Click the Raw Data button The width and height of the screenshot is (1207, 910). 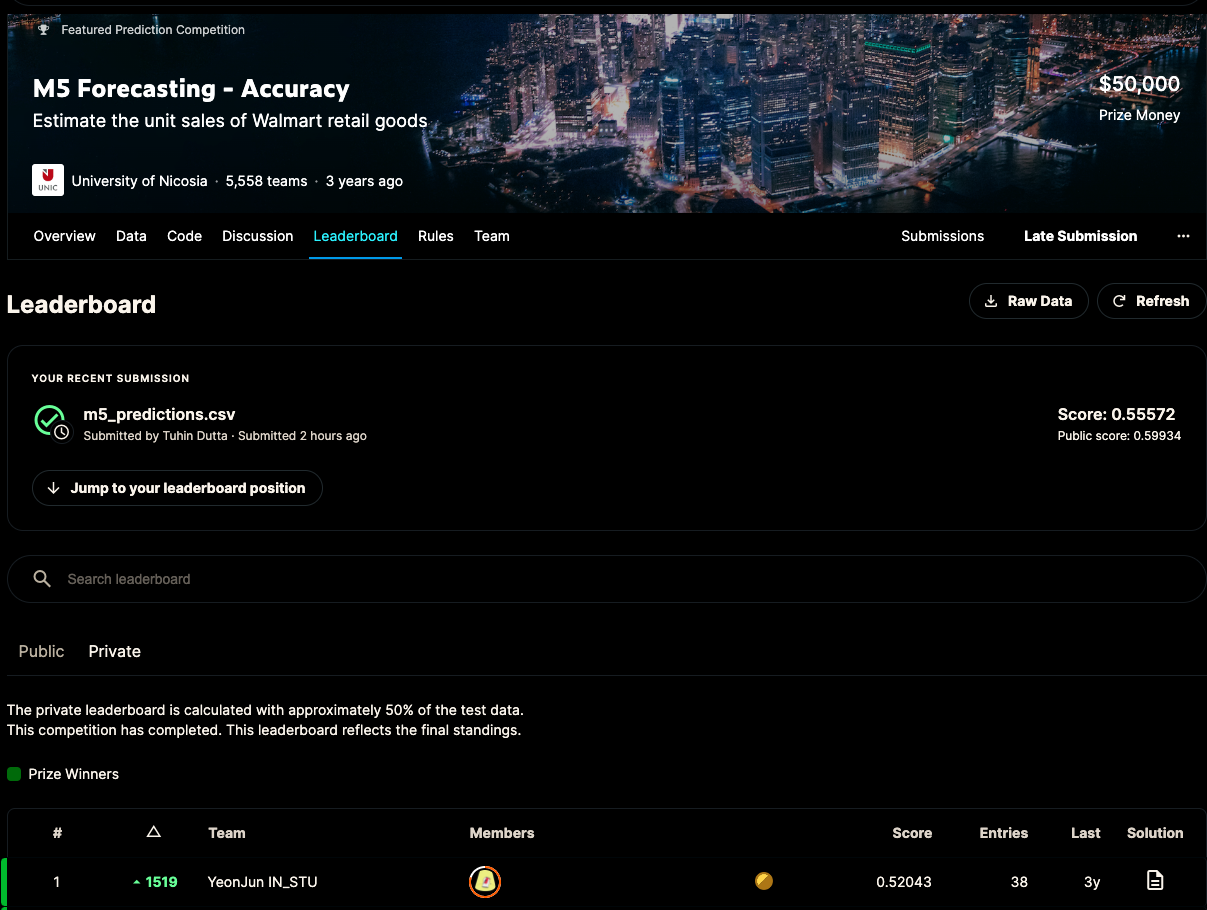(1028, 301)
